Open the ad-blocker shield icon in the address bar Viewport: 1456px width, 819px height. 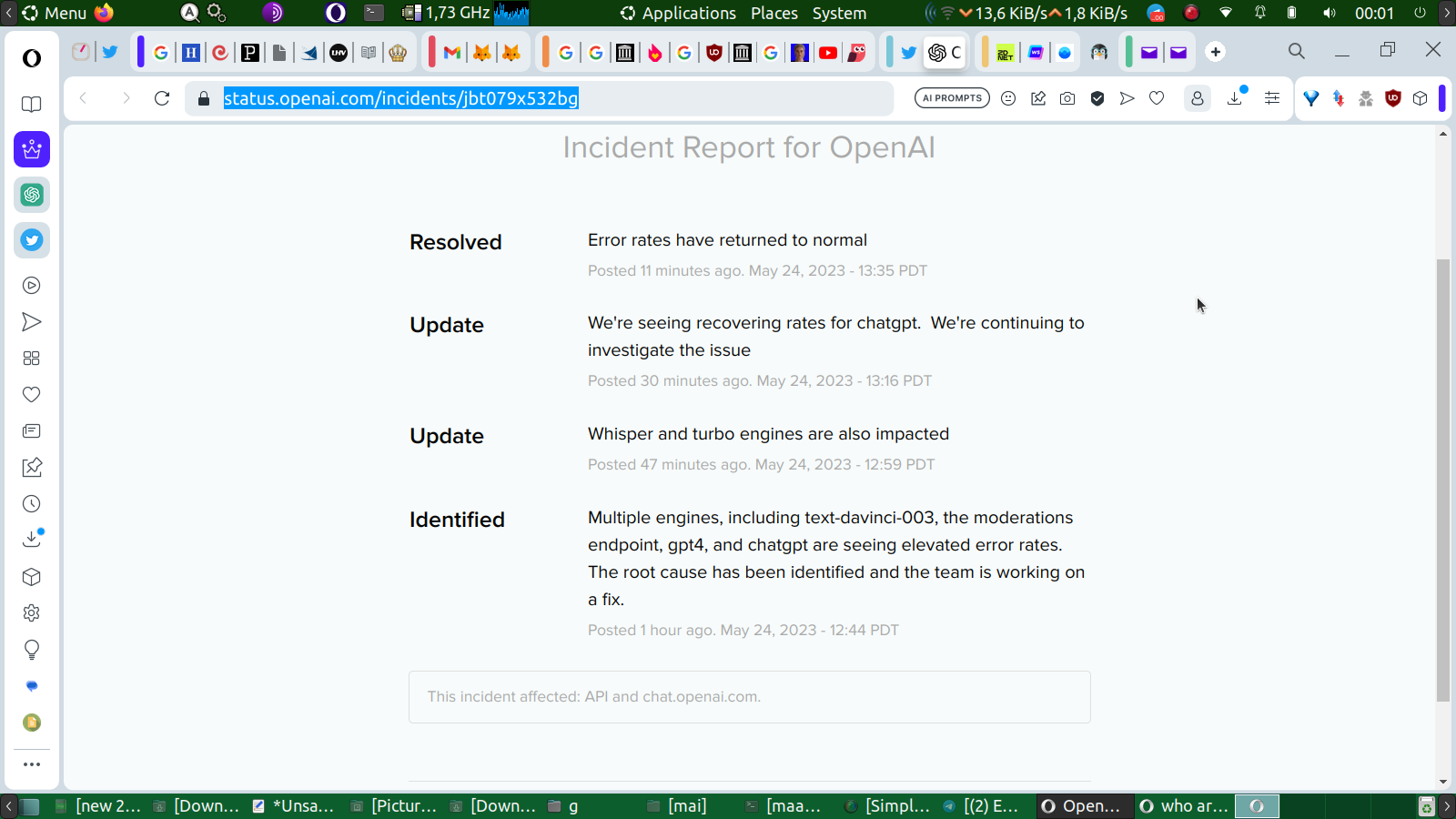[x=1097, y=98]
